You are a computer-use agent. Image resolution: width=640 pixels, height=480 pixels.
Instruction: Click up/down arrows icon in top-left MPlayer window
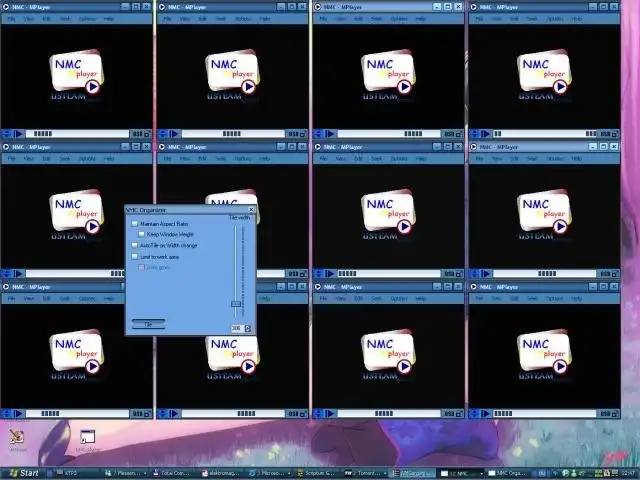7,134
